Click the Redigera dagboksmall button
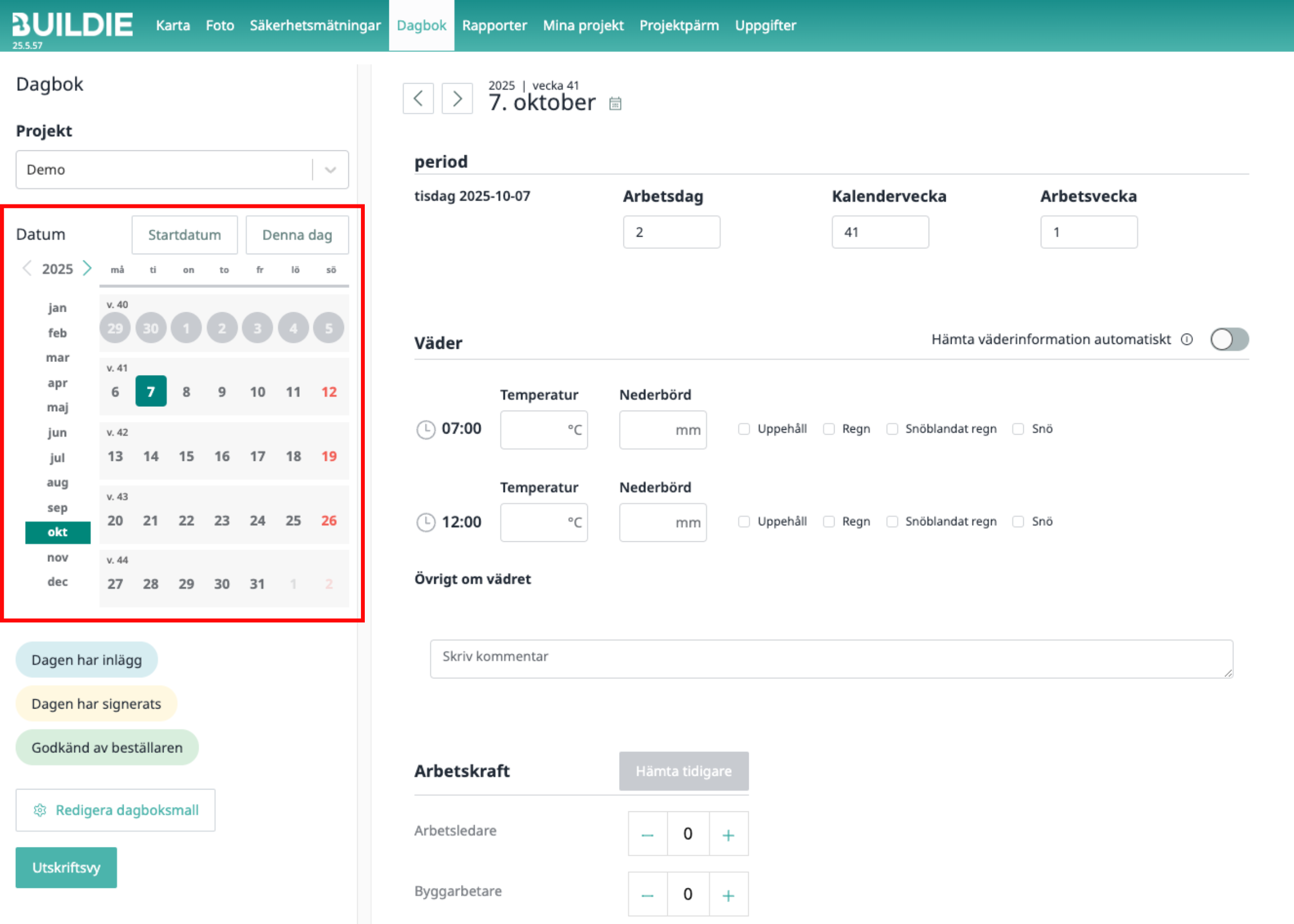This screenshot has width=1294, height=924. pos(115,810)
